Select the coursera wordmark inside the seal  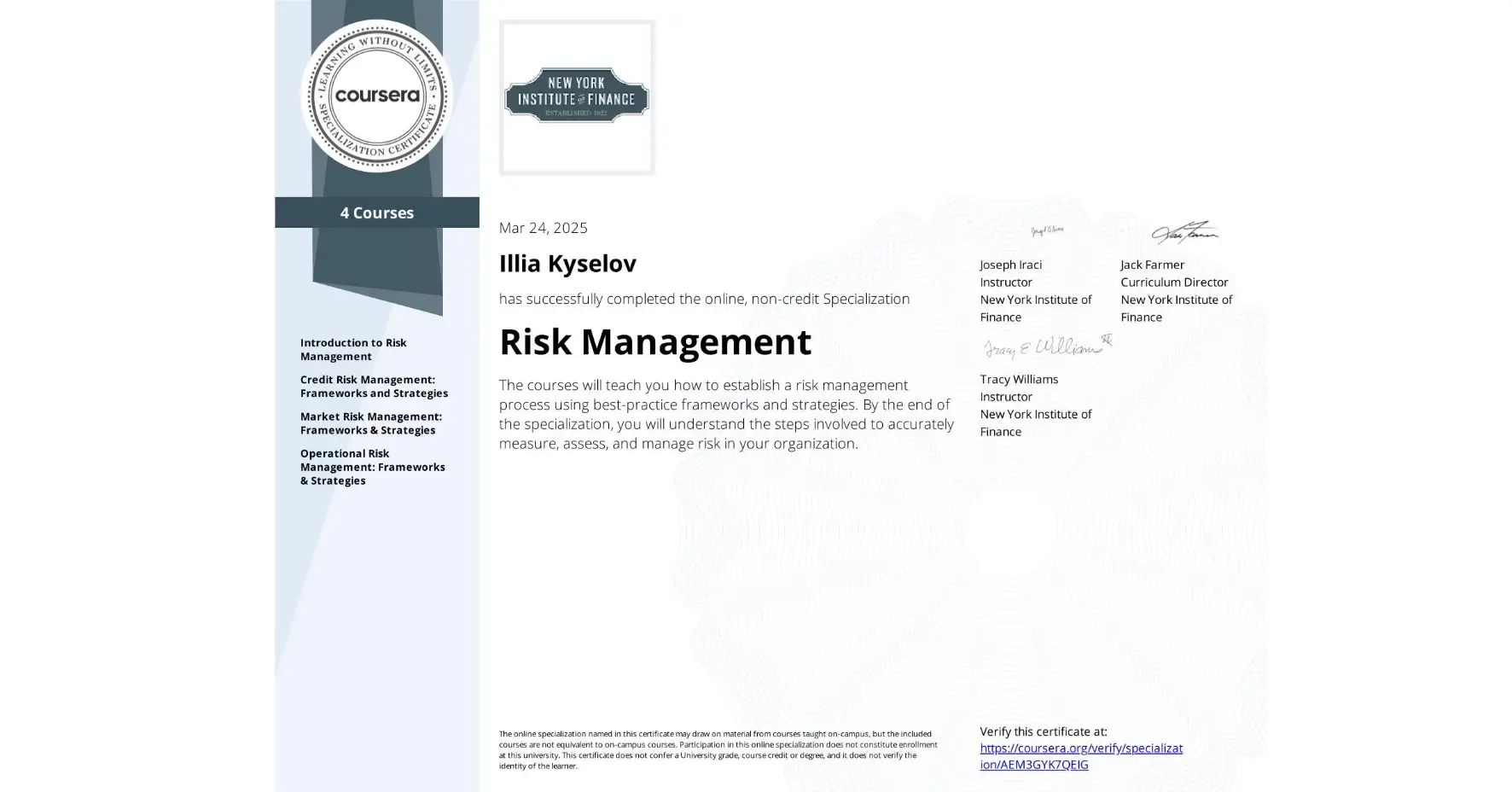(378, 96)
